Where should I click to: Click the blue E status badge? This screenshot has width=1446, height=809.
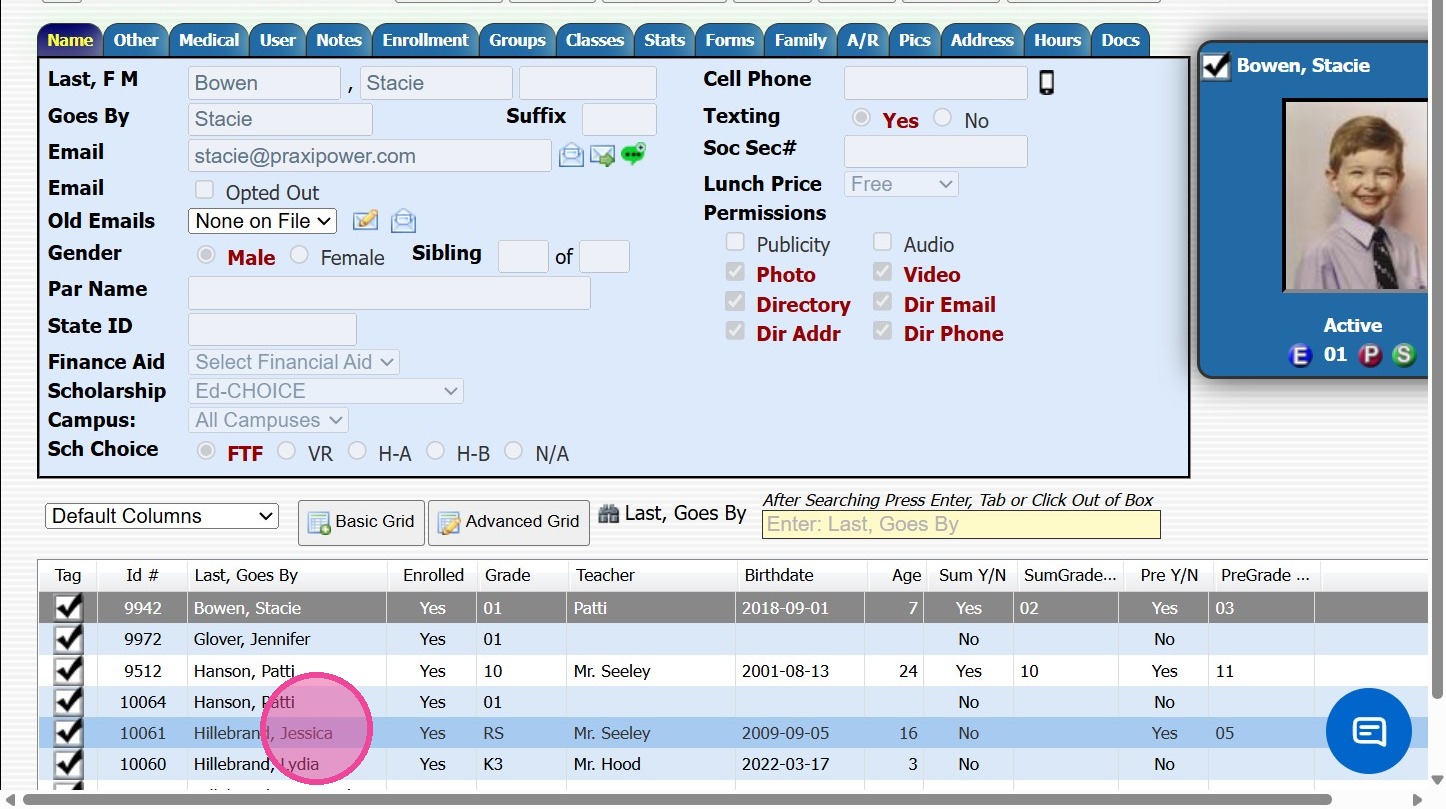[x=1300, y=355]
